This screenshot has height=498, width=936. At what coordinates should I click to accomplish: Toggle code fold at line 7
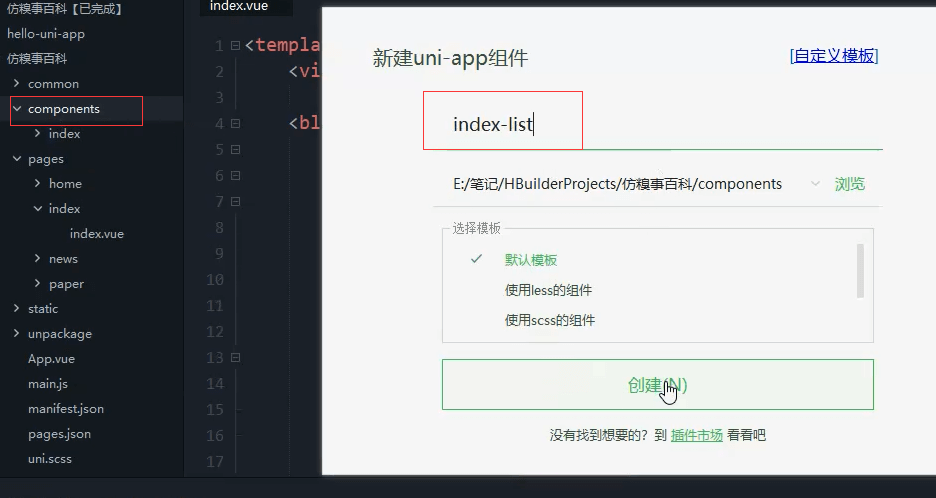(235, 202)
